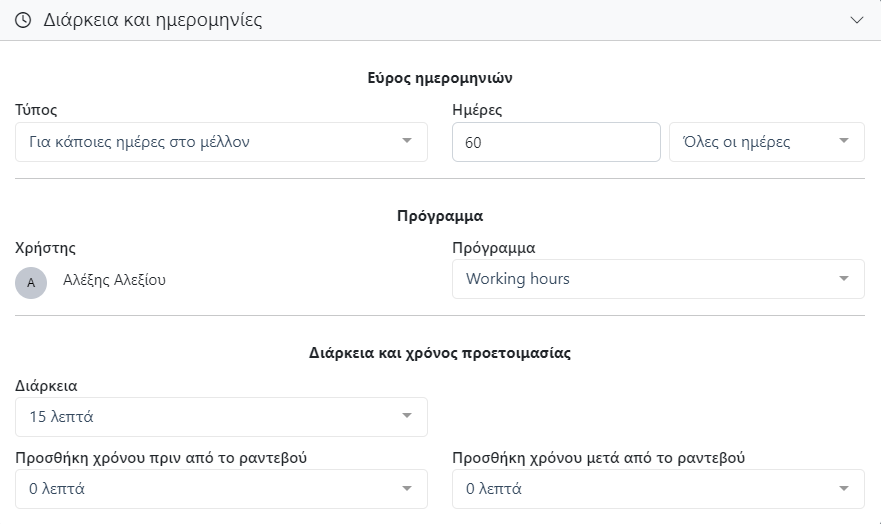The image size is (881, 524).
Task: Click the clock icon in the section header
Action: pos(23,20)
